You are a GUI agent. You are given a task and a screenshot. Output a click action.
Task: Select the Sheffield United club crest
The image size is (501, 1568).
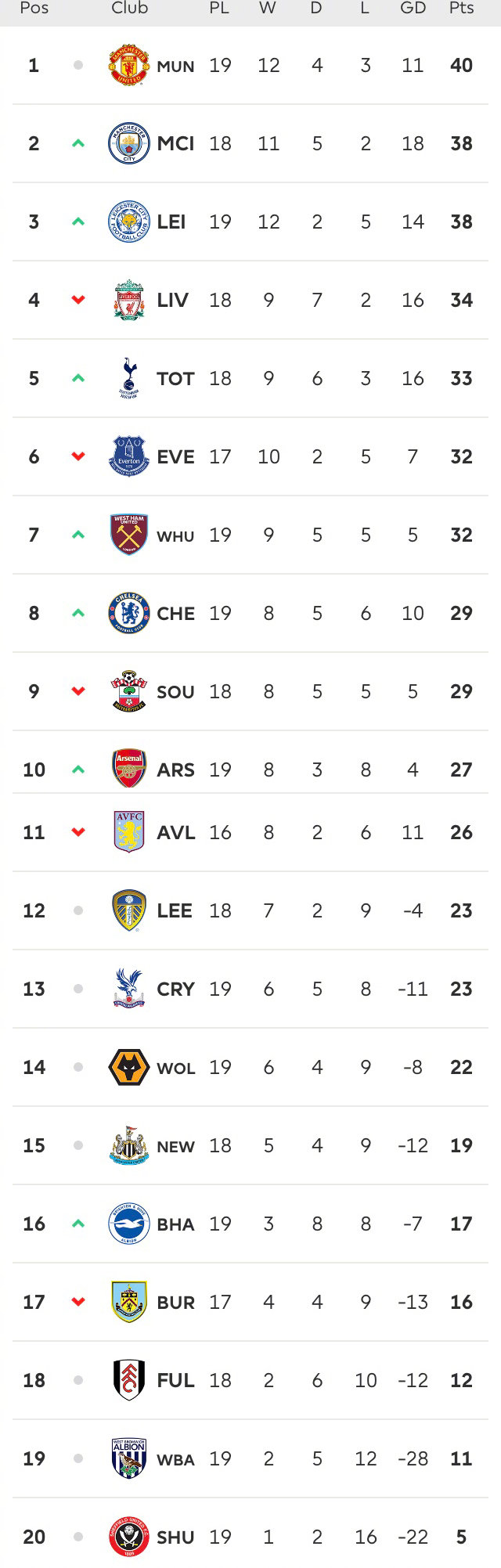[129, 1537]
